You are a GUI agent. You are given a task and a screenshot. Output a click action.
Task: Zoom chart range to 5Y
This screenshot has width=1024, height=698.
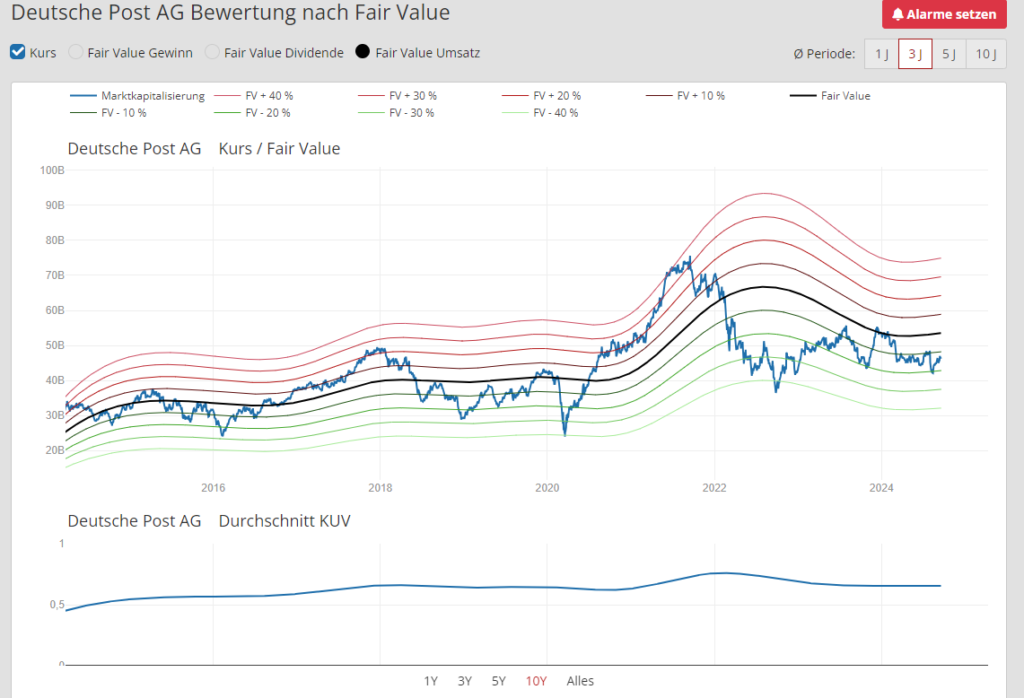498,681
